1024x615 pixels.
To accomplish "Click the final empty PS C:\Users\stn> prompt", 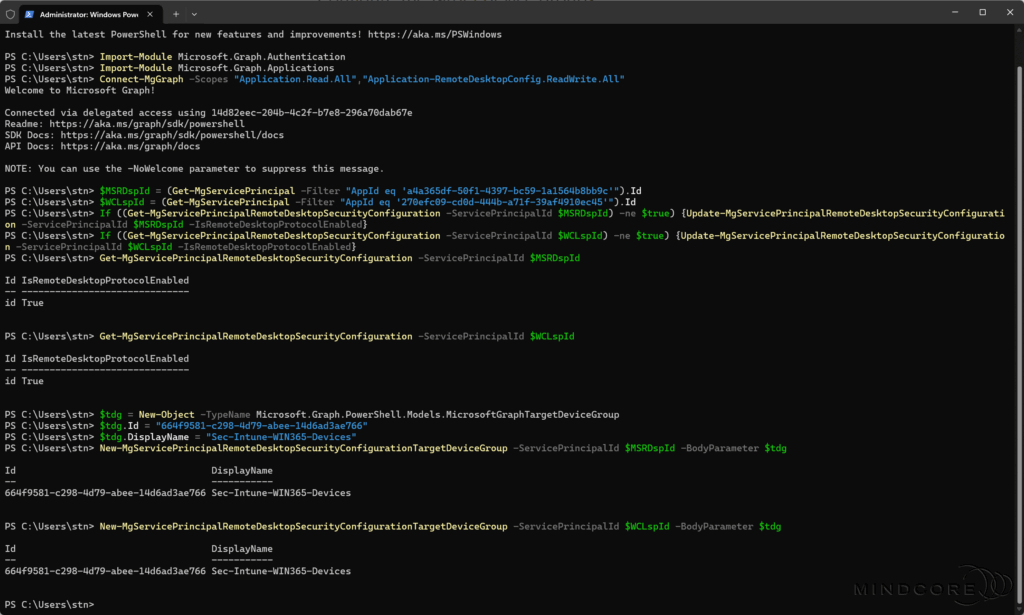I will [x=49, y=605].
